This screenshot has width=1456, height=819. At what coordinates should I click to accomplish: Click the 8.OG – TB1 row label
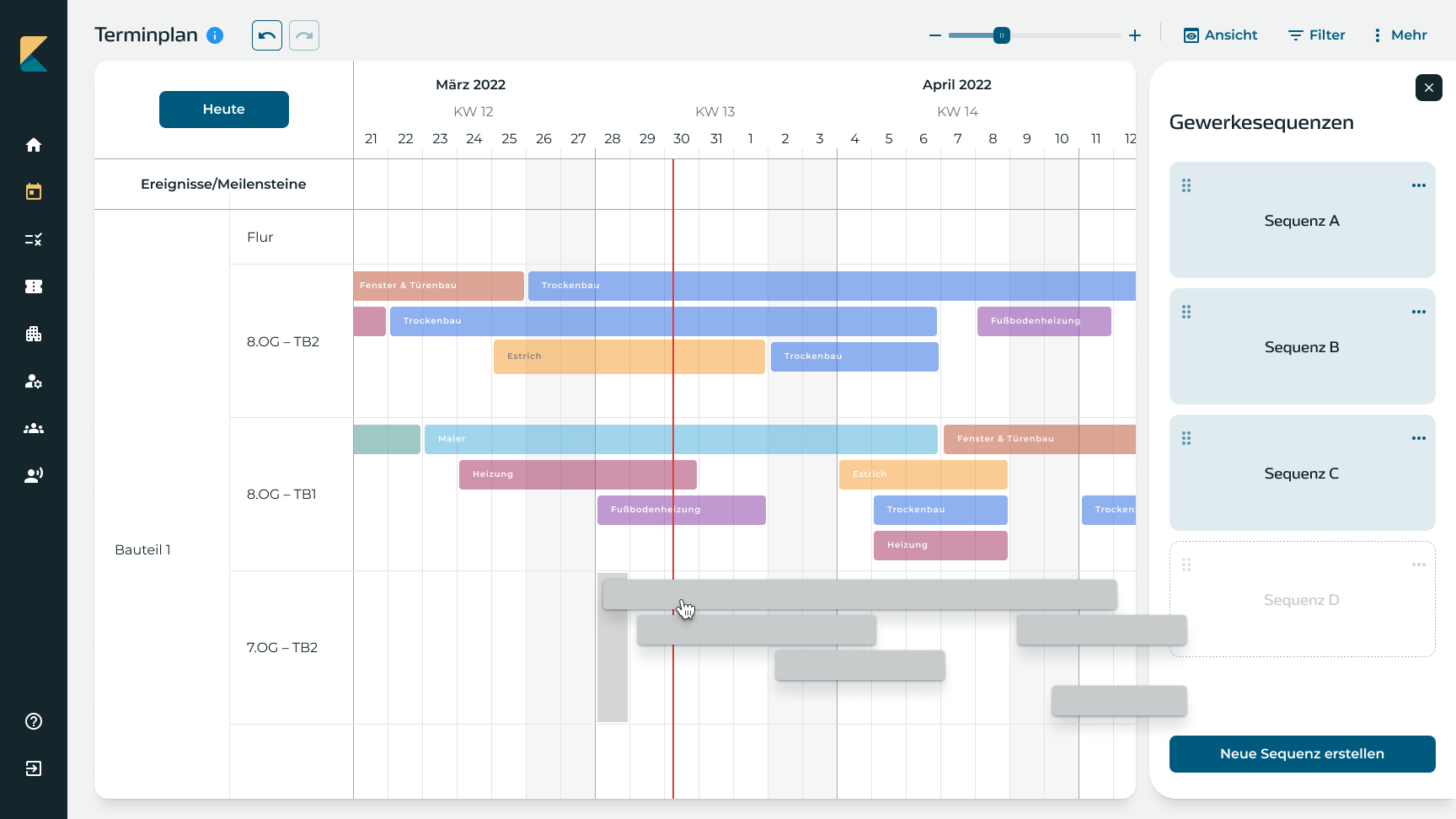(281, 495)
